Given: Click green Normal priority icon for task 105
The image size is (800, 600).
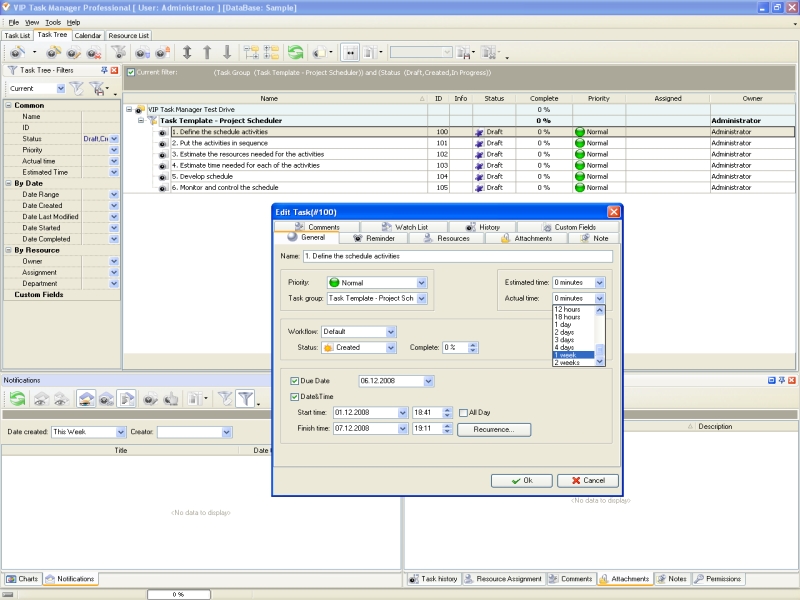Looking at the screenshot, I should point(580,188).
